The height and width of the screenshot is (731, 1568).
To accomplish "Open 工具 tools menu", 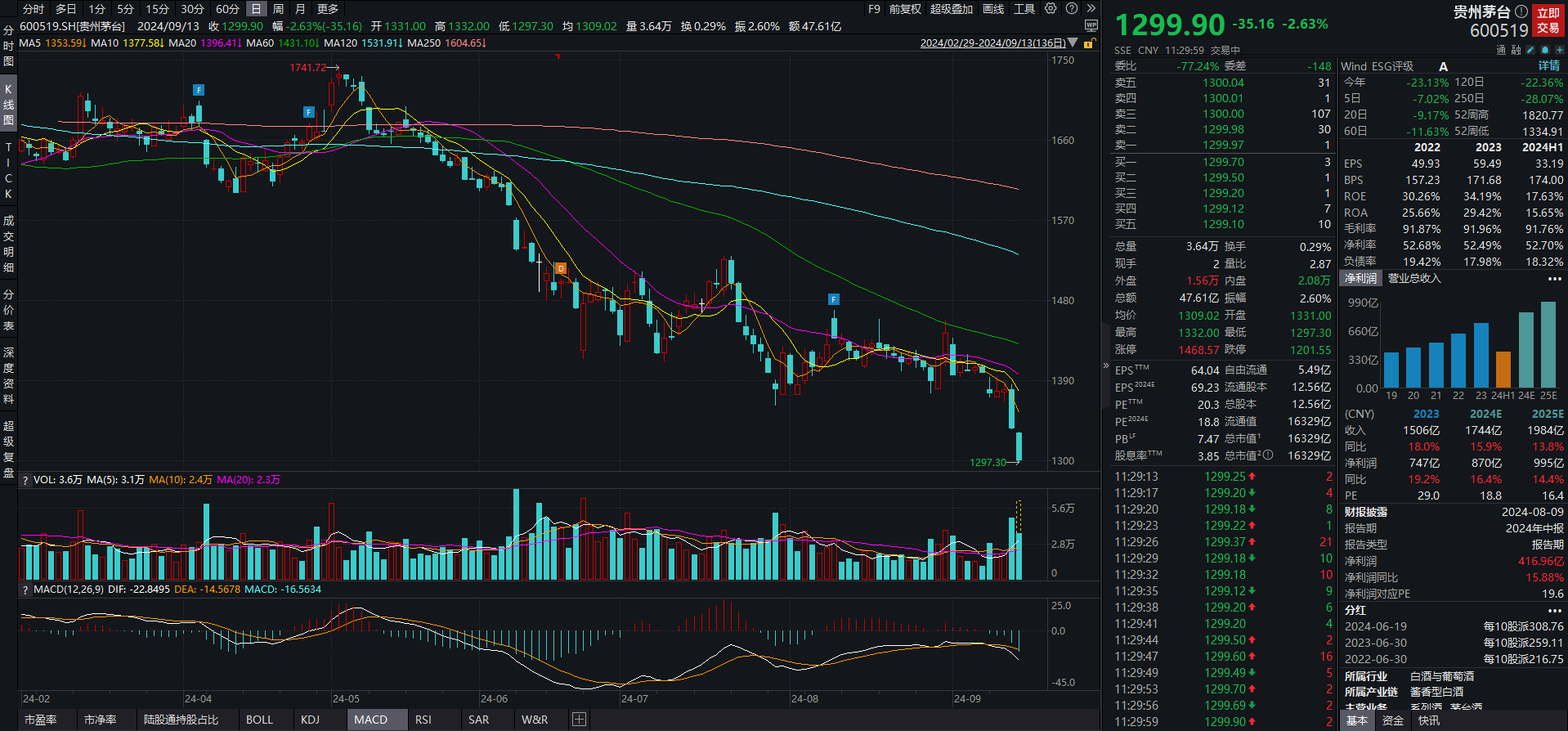I will [x=1024, y=9].
